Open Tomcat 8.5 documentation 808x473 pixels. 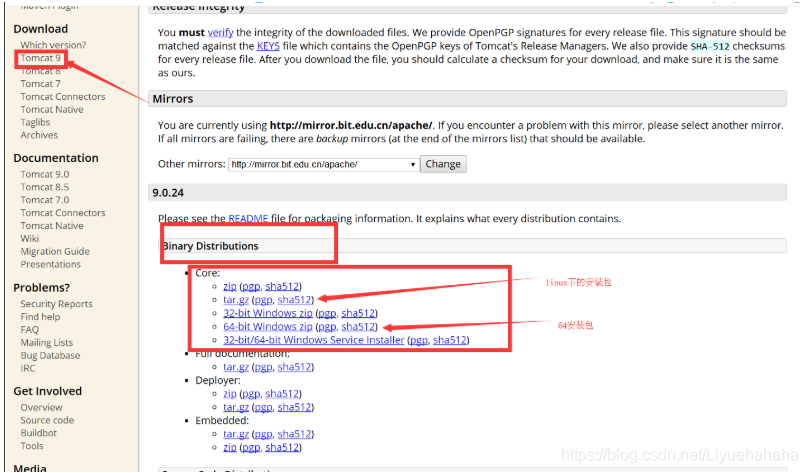44,187
